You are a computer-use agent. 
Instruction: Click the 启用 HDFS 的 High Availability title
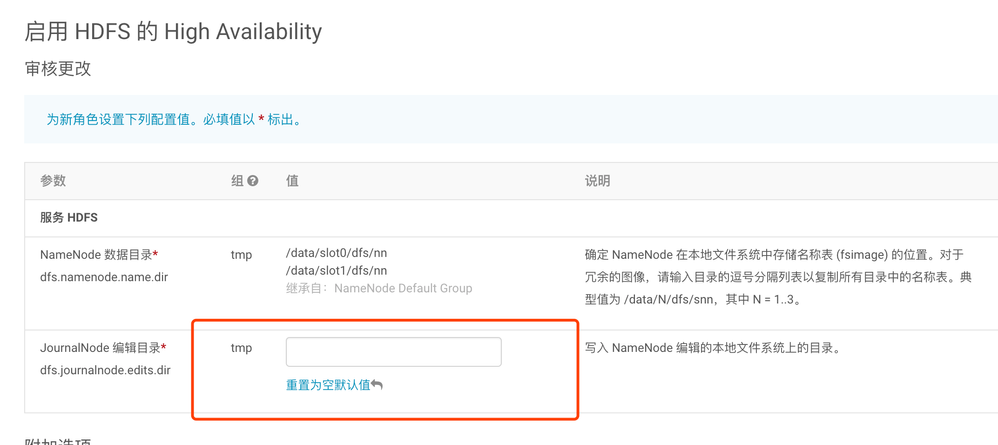[173, 31]
